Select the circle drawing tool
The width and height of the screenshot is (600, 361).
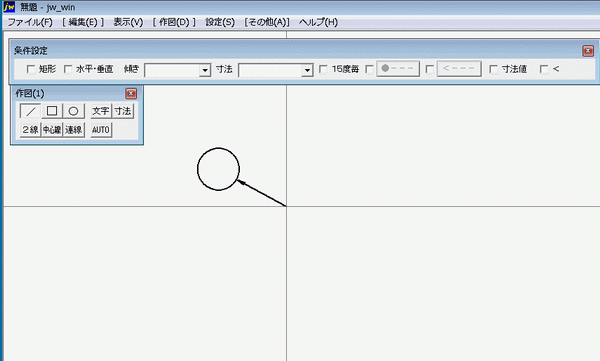[x=73, y=111]
